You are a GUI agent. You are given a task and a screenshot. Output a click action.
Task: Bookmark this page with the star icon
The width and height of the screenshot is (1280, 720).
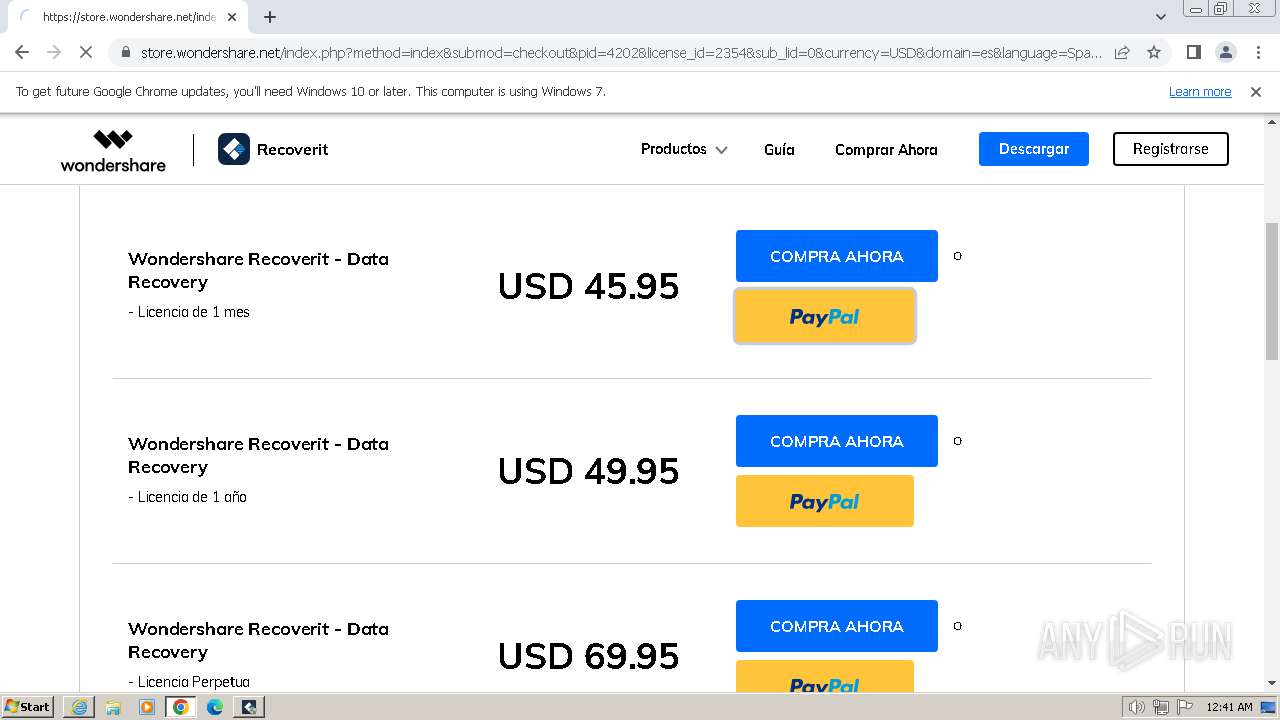tap(1154, 52)
